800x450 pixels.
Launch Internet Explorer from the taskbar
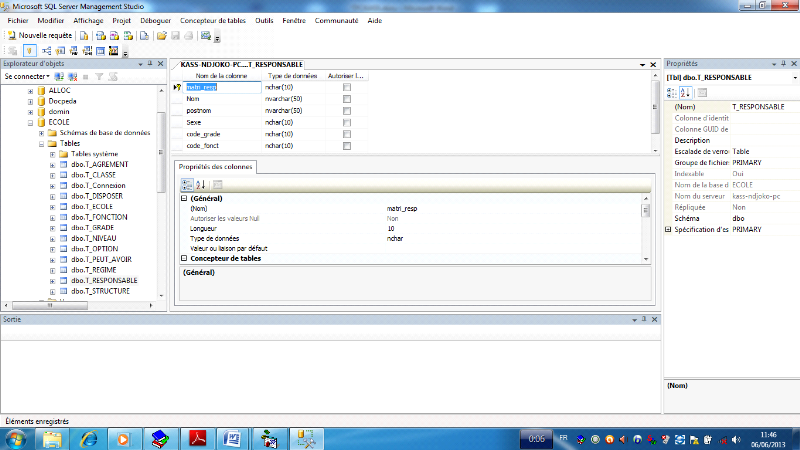[x=88, y=438]
